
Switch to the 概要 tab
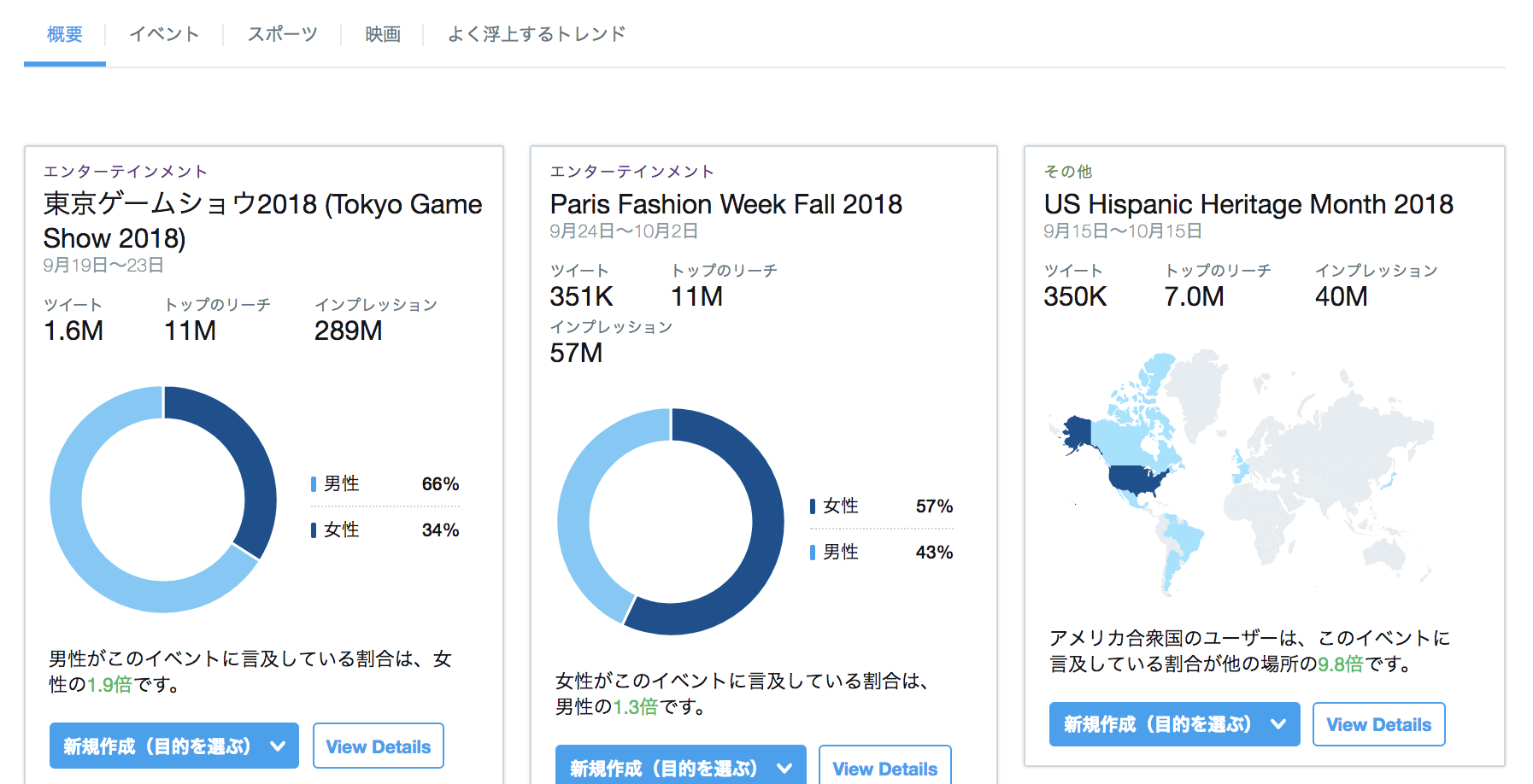[65, 34]
